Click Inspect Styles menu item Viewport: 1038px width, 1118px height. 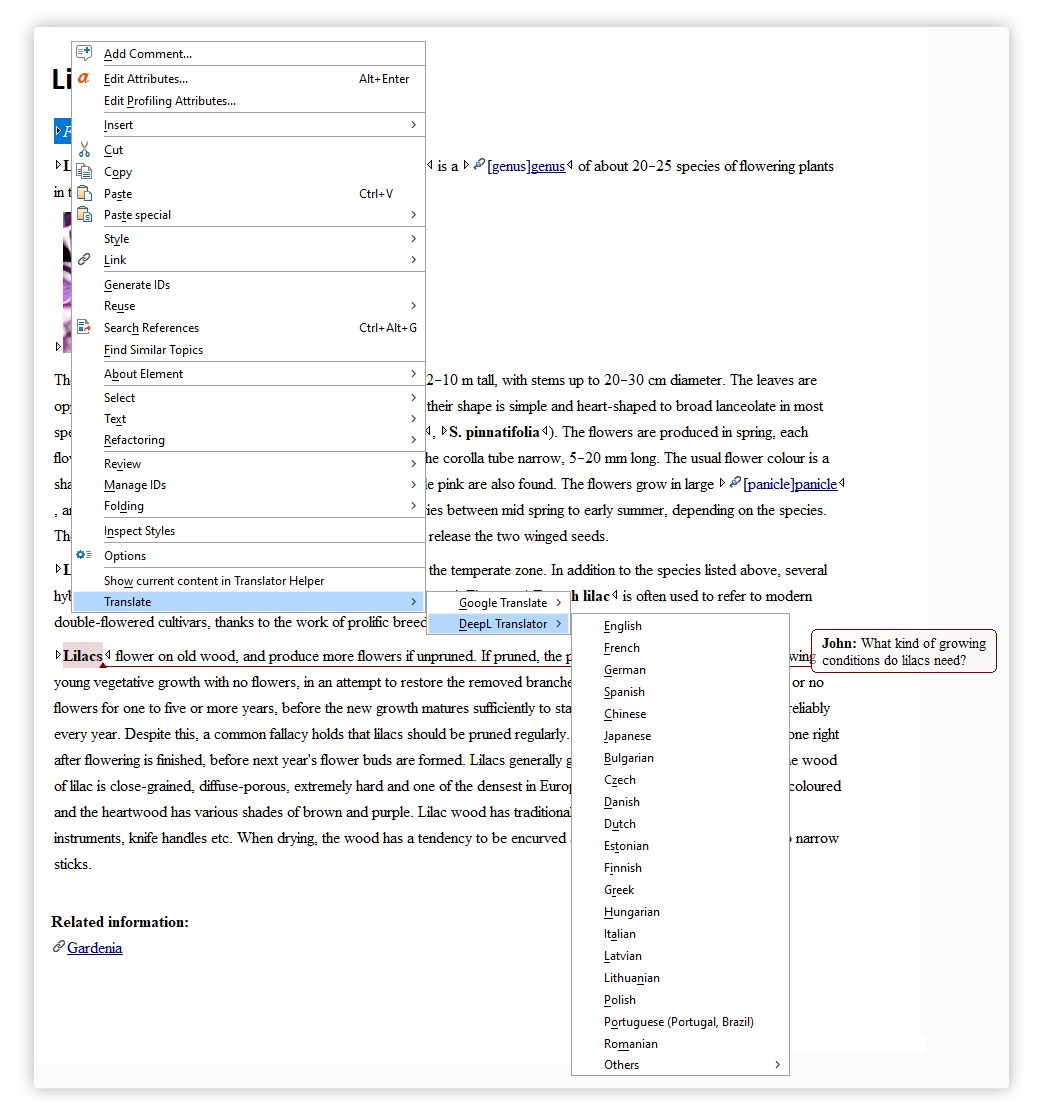[x=249, y=530]
